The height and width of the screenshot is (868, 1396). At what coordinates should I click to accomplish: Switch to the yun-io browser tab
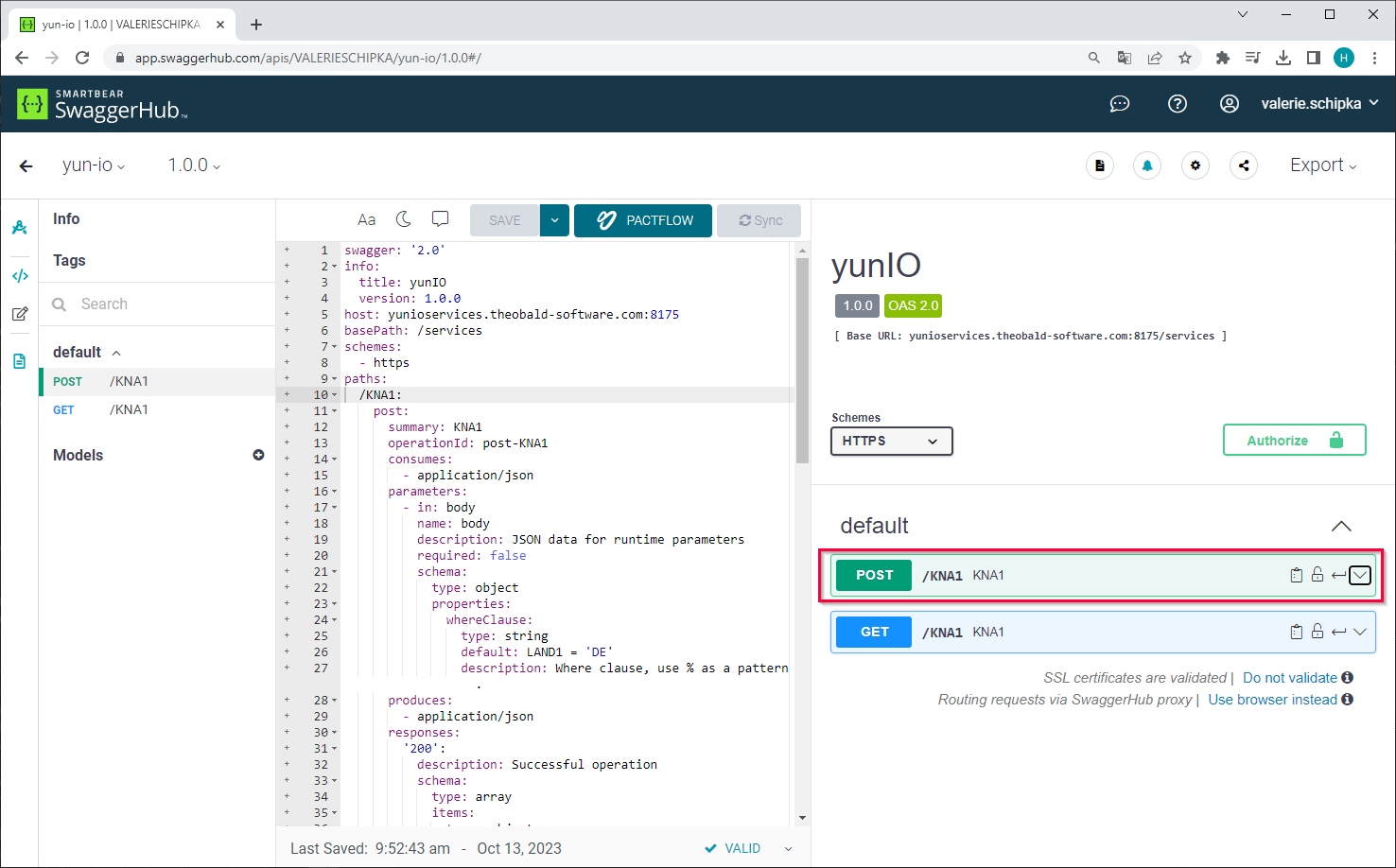pyautogui.click(x=122, y=25)
